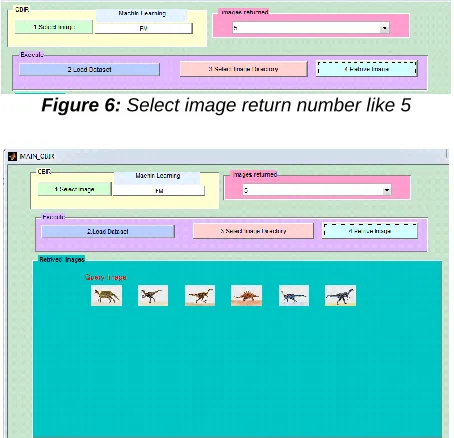Screen dimensions: 454x438
Task: Click the 'Machine Learning' label in MAIN_CBIR
Action: pos(158,176)
